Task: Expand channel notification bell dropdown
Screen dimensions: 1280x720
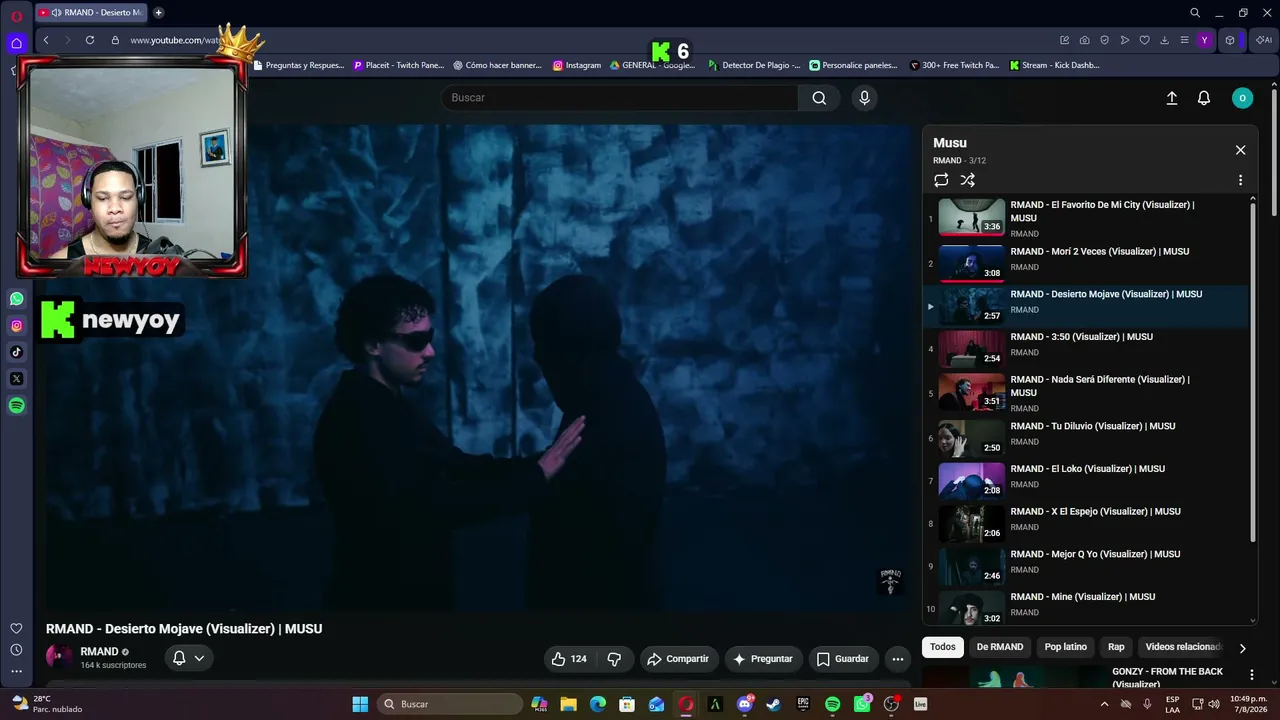Action: [x=188, y=658]
